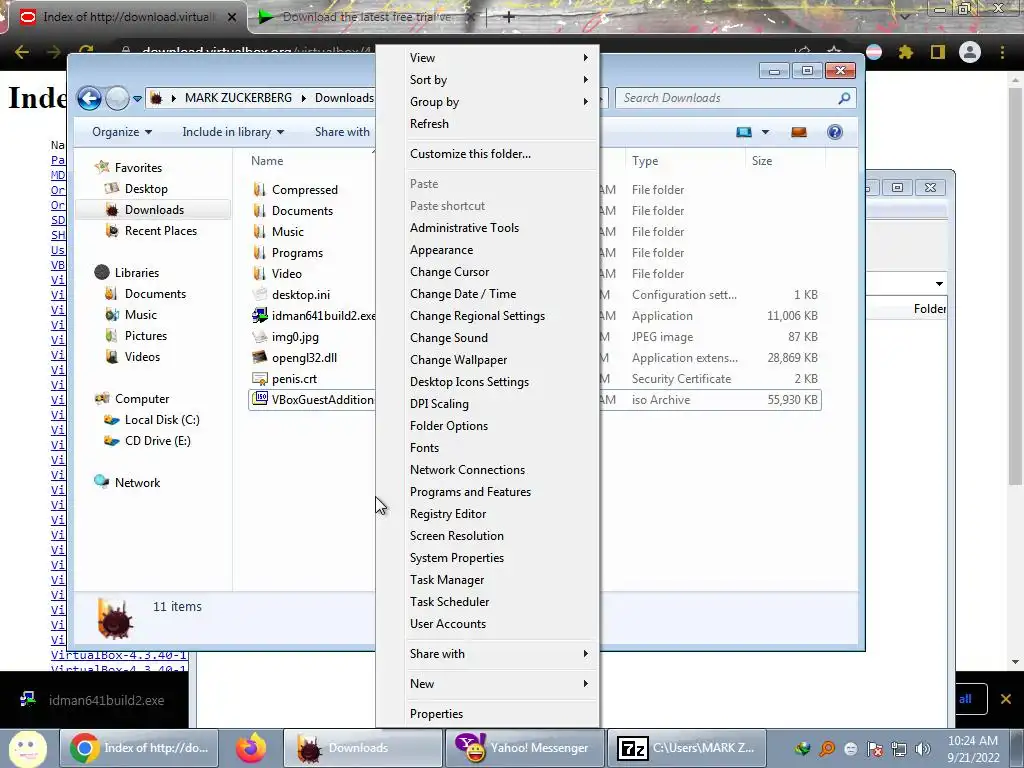Click Share with button in Explorer toolbar
The height and width of the screenshot is (768, 1024).
click(342, 132)
